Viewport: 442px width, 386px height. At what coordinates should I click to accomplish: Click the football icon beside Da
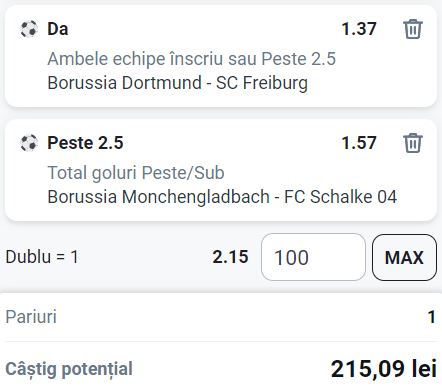coord(29,29)
